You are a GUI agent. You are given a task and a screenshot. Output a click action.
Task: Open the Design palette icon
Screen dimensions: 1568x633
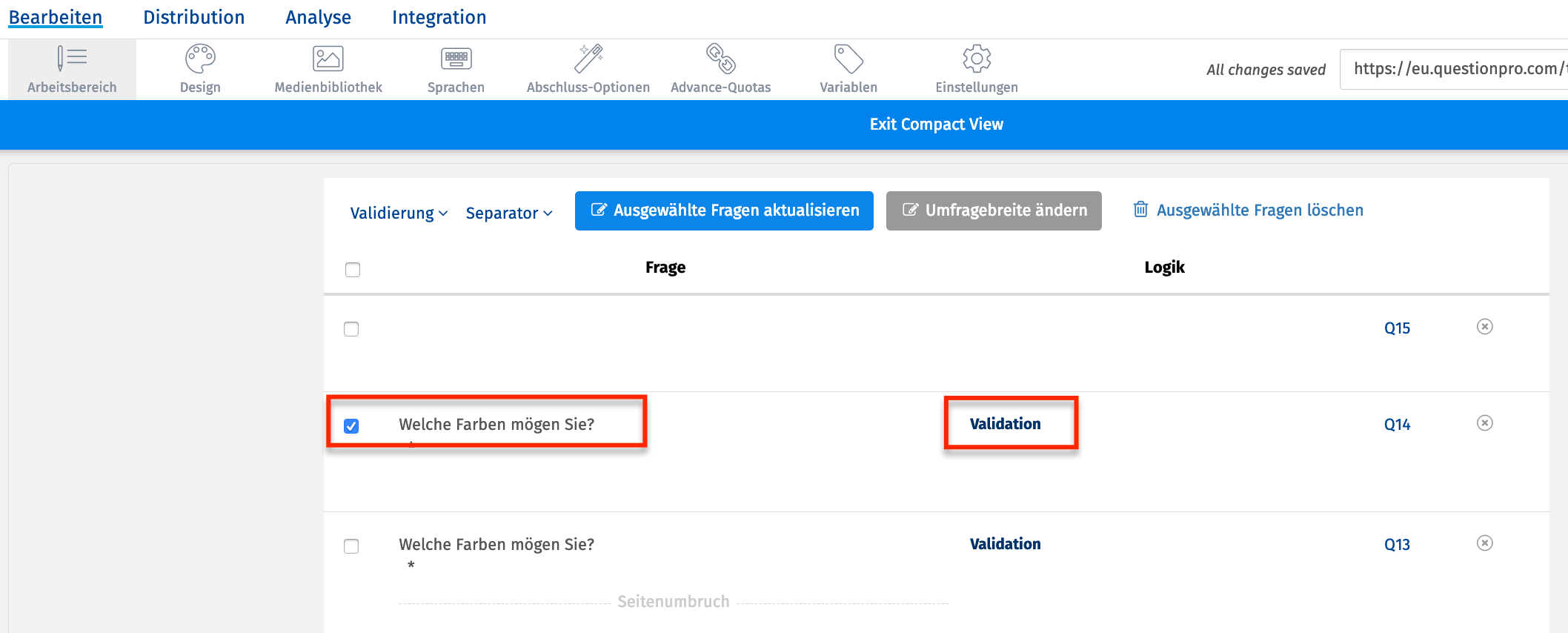coord(200,59)
